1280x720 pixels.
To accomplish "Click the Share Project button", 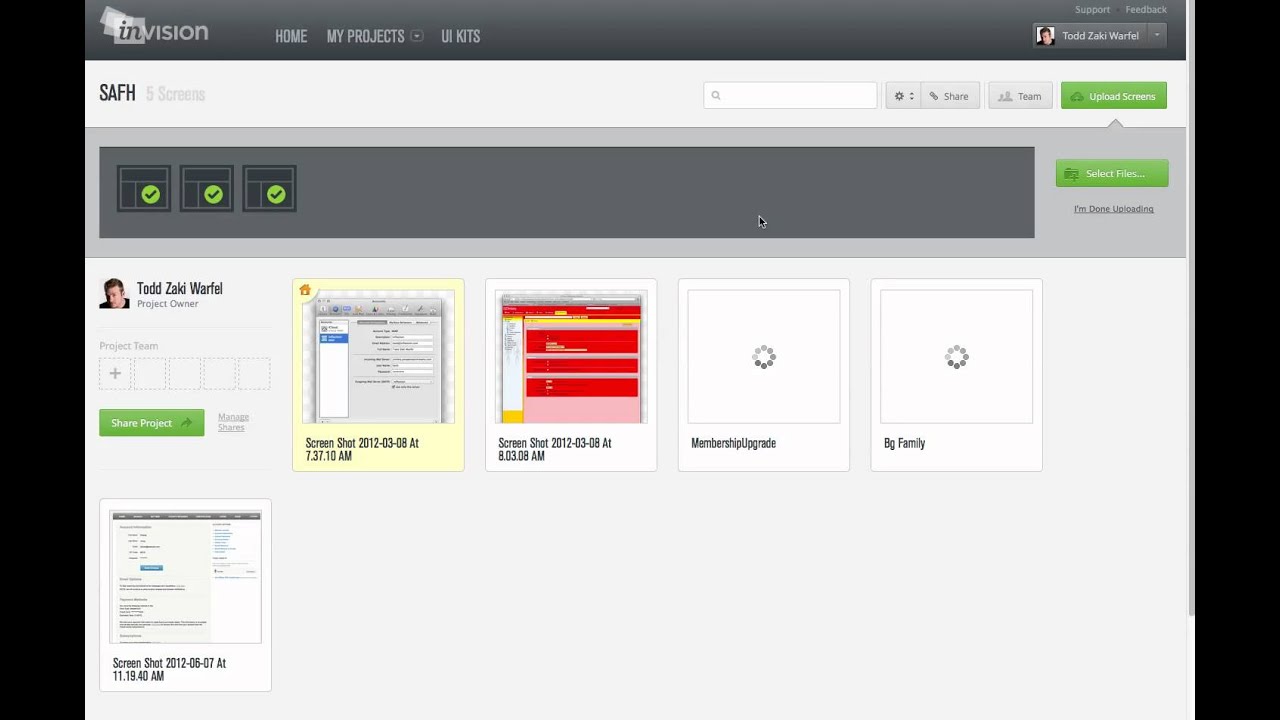I will point(152,423).
